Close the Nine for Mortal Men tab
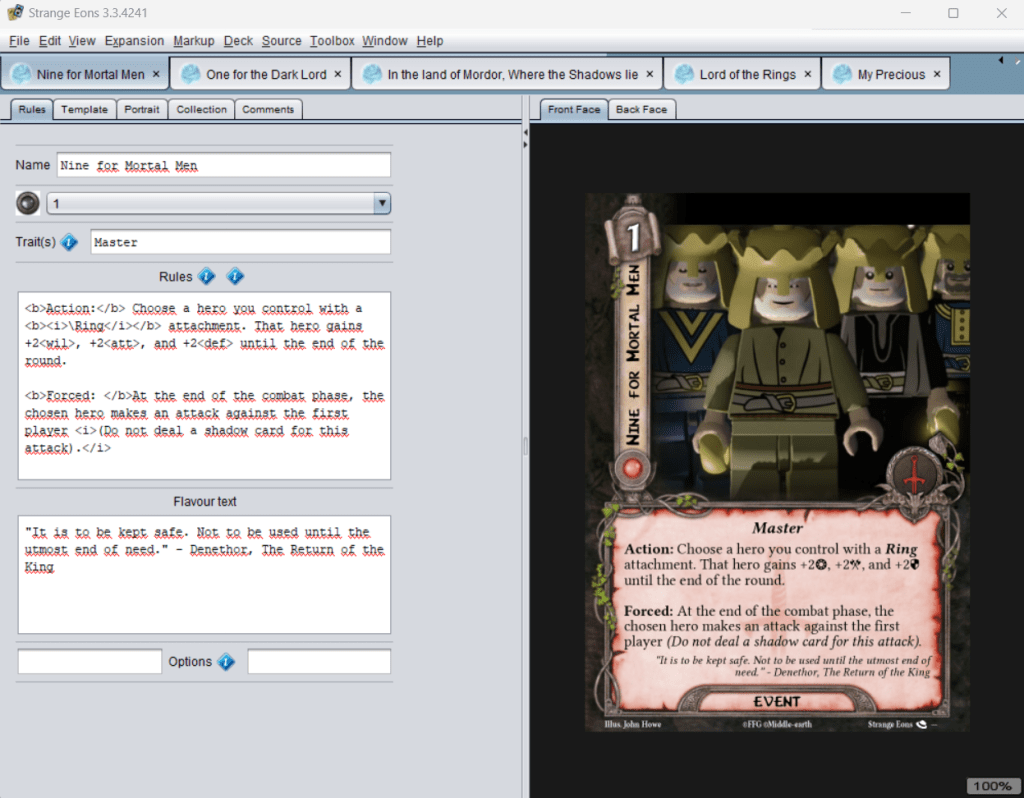 pyautogui.click(x=156, y=74)
